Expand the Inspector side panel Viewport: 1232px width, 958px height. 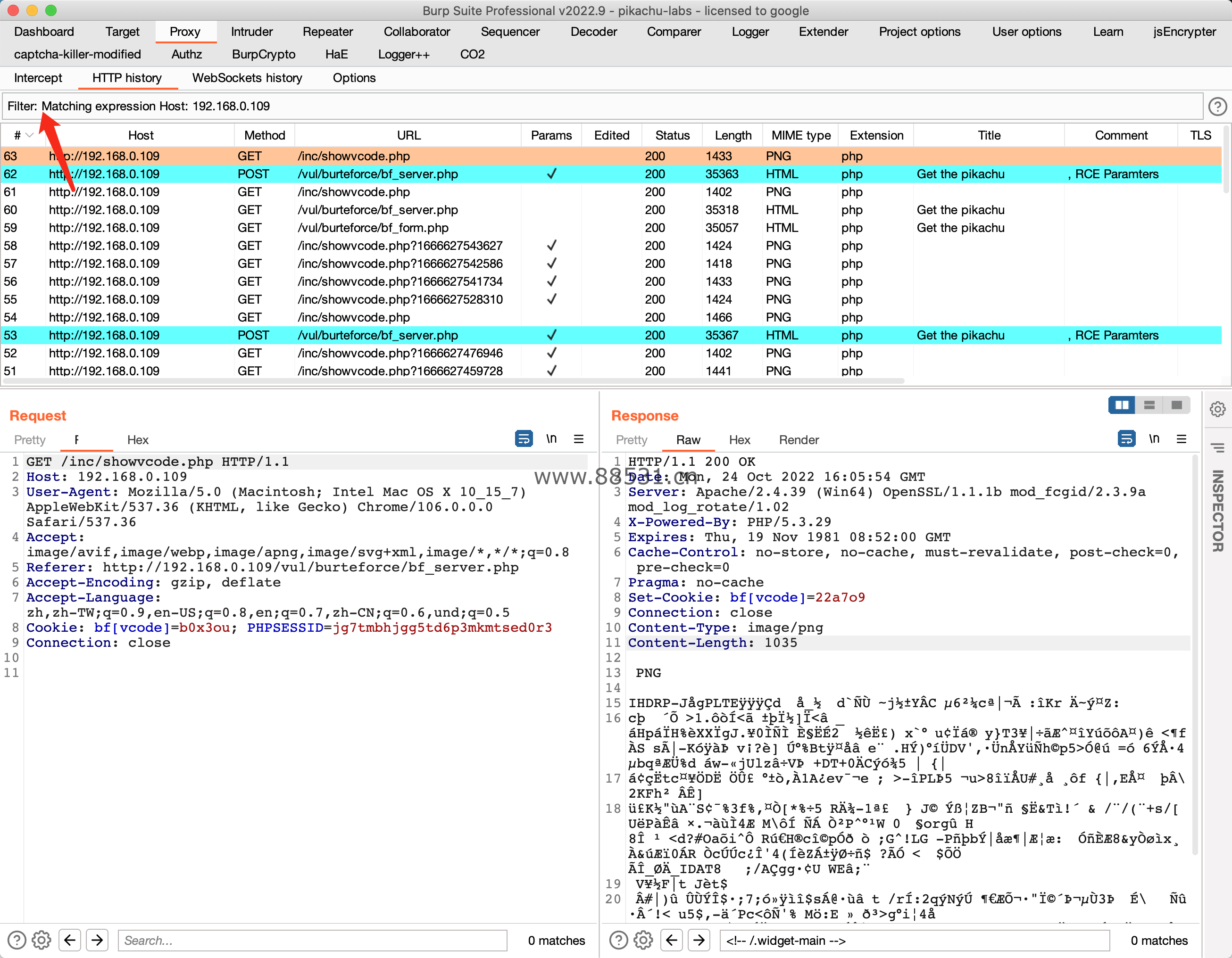[x=1217, y=511]
